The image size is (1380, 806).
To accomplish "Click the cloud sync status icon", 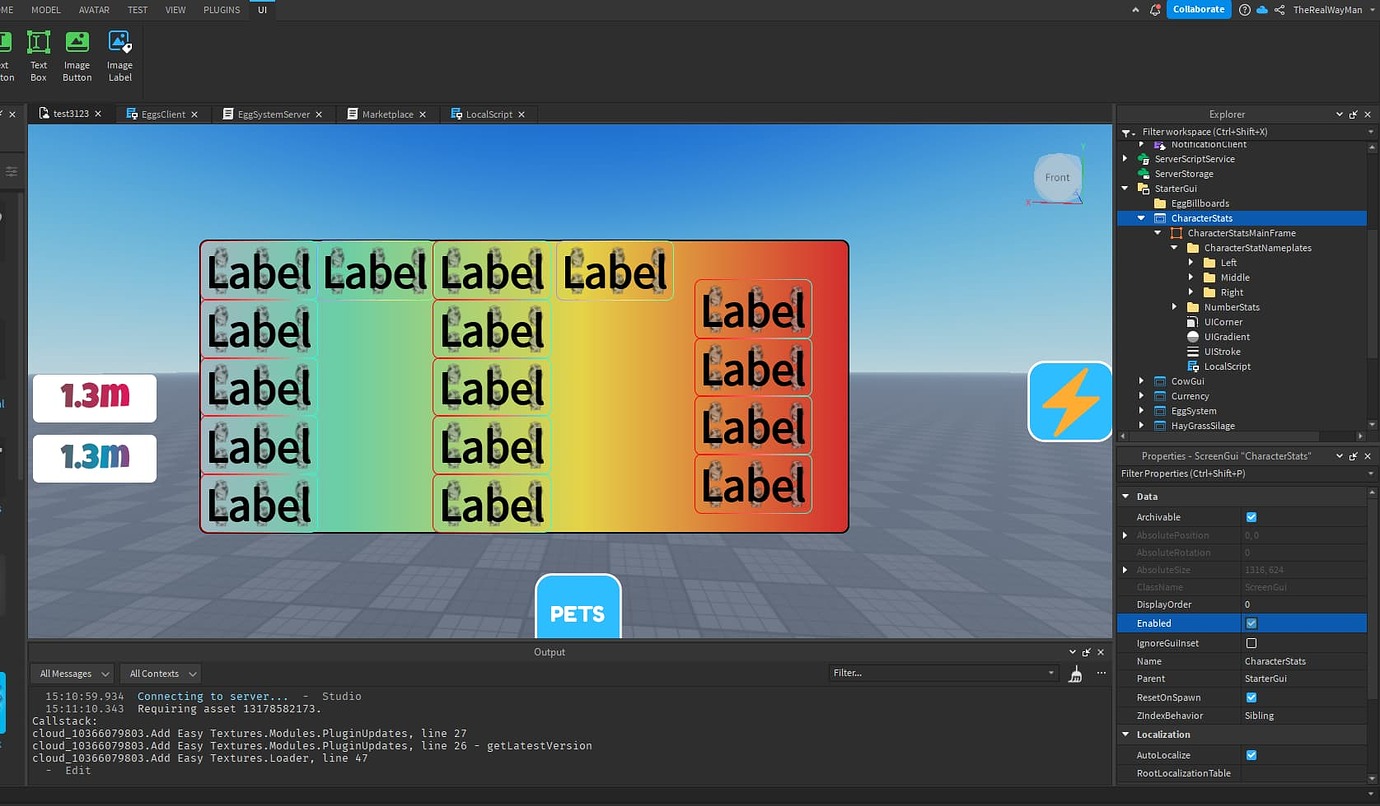I will click(1260, 9).
